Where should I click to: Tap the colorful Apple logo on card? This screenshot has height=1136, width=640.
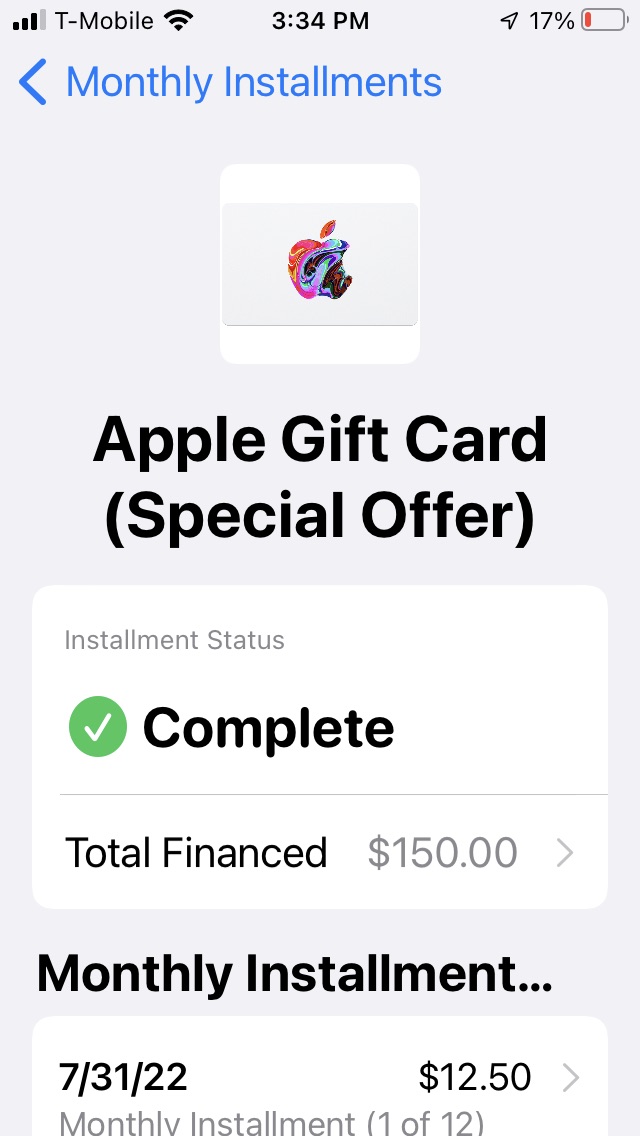coord(320,263)
